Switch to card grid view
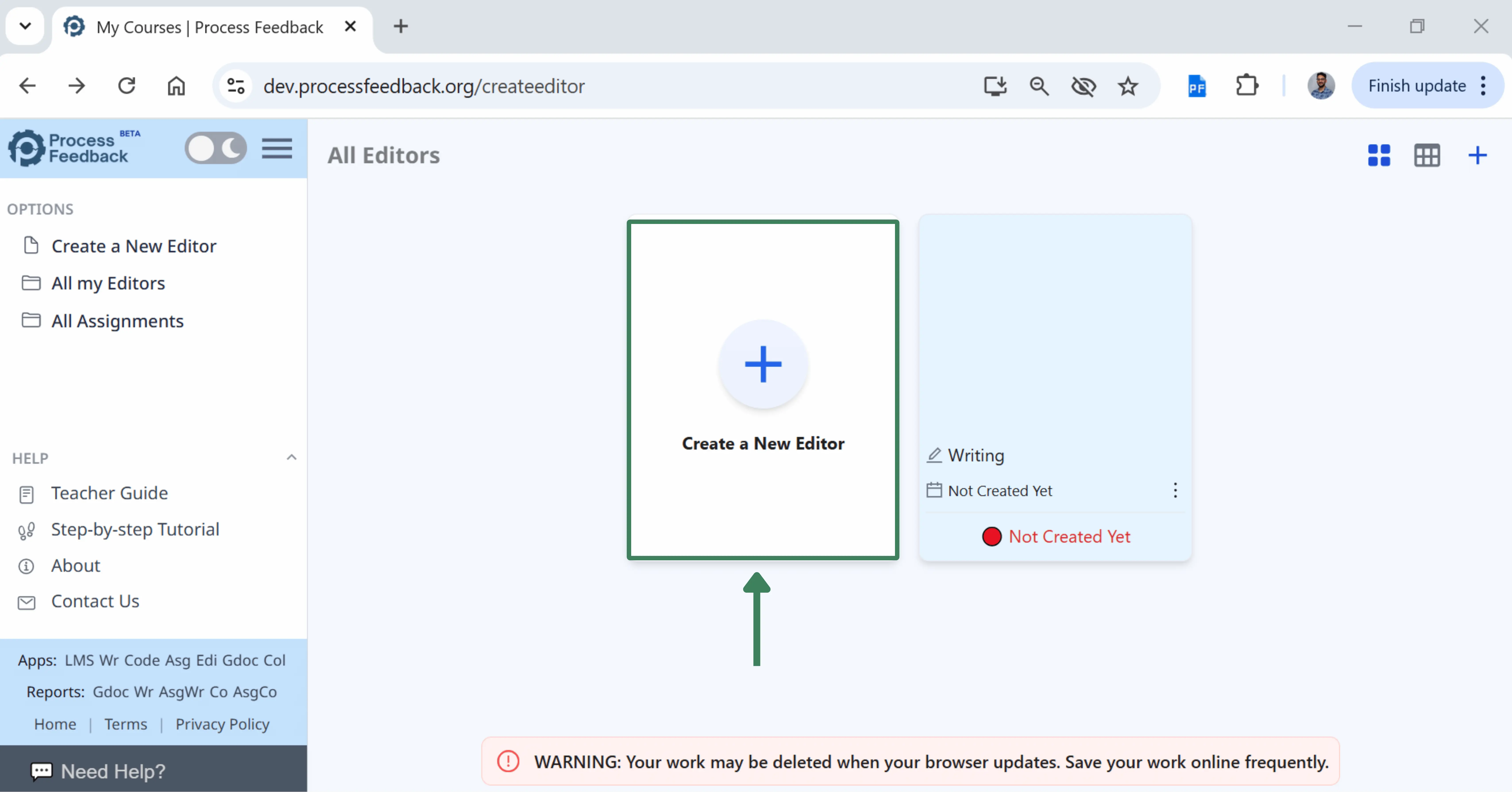1512x792 pixels. point(1379,156)
